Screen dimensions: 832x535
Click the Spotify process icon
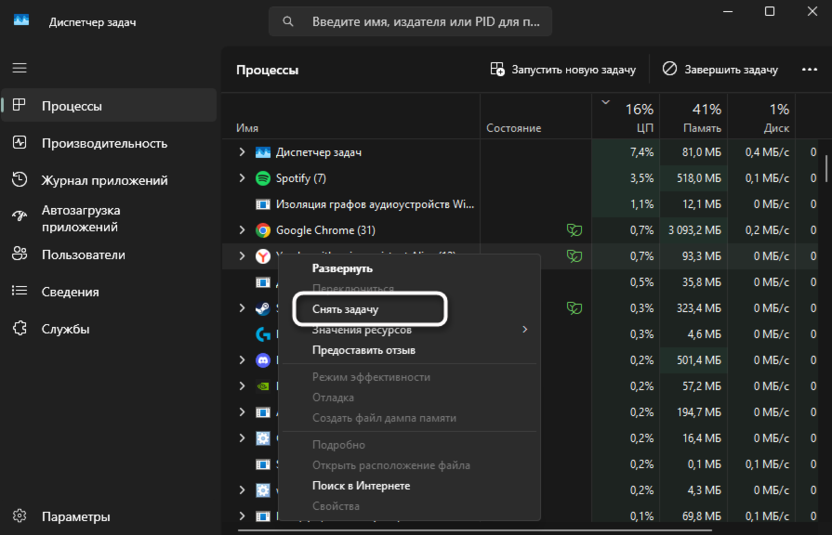click(x=263, y=178)
